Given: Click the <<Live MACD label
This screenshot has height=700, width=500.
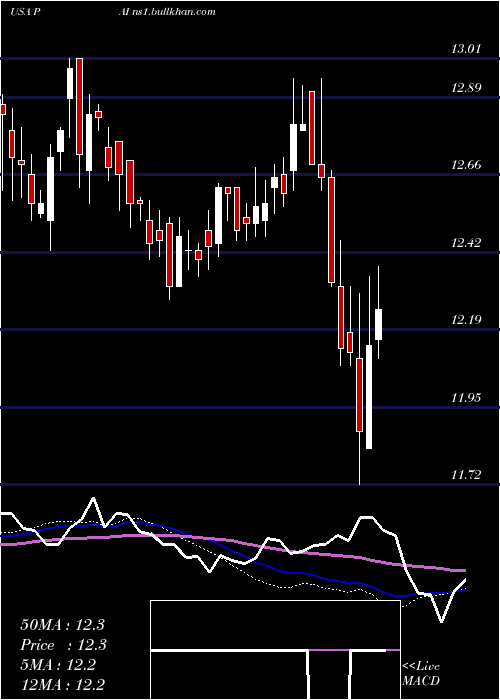Looking at the screenshot, I should click(x=421, y=673).
